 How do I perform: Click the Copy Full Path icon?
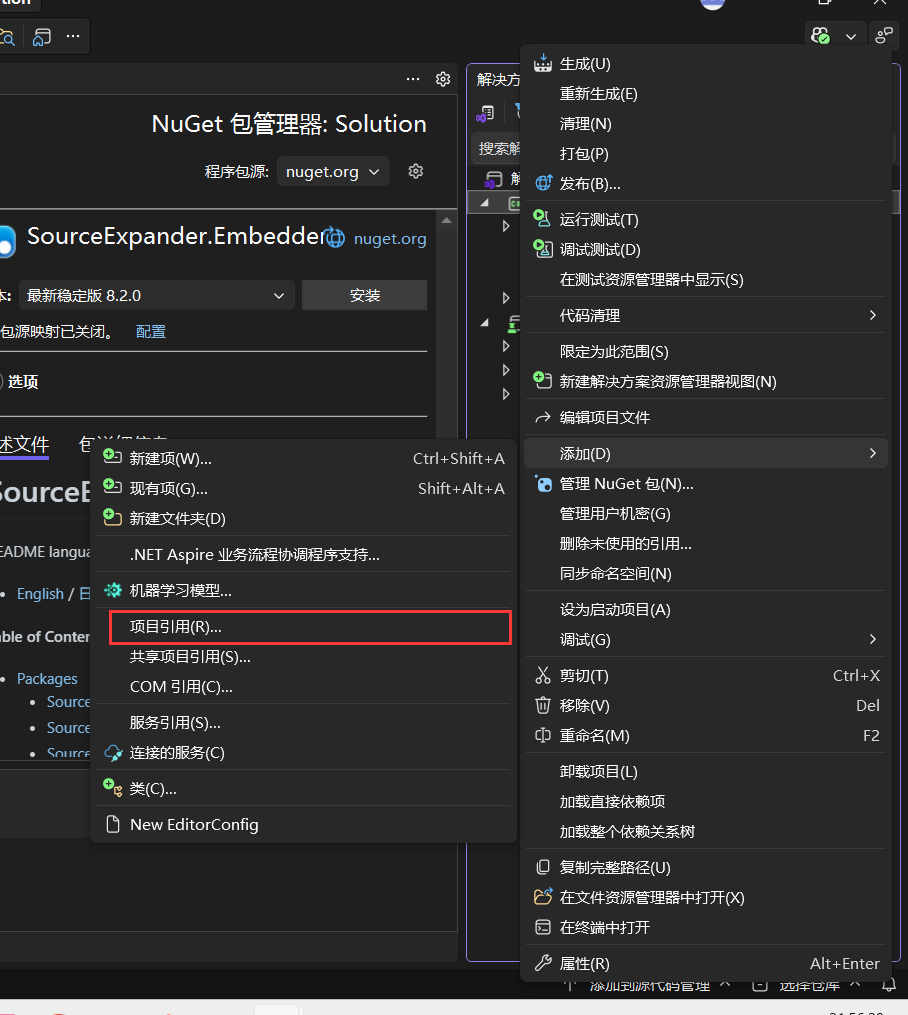coord(543,867)
